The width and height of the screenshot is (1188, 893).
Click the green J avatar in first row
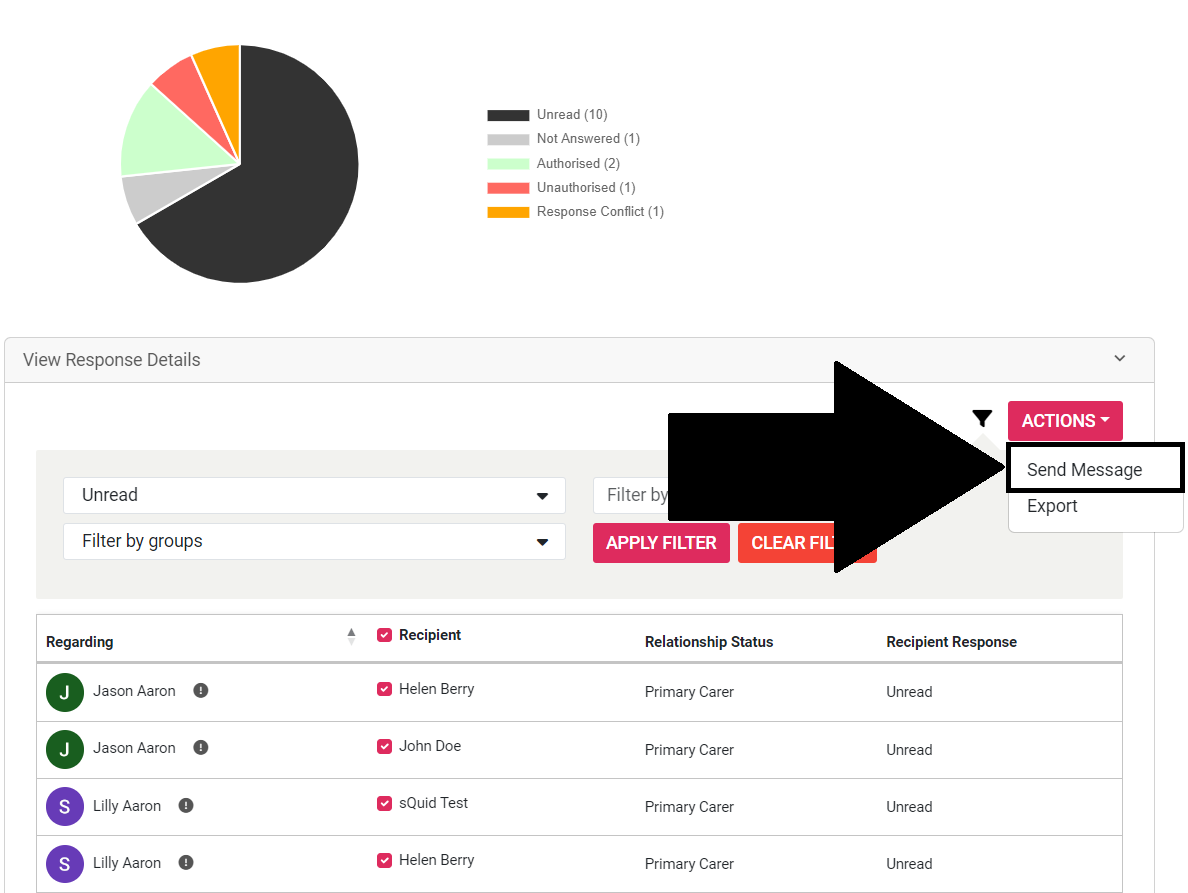click(x=65, y=692)
